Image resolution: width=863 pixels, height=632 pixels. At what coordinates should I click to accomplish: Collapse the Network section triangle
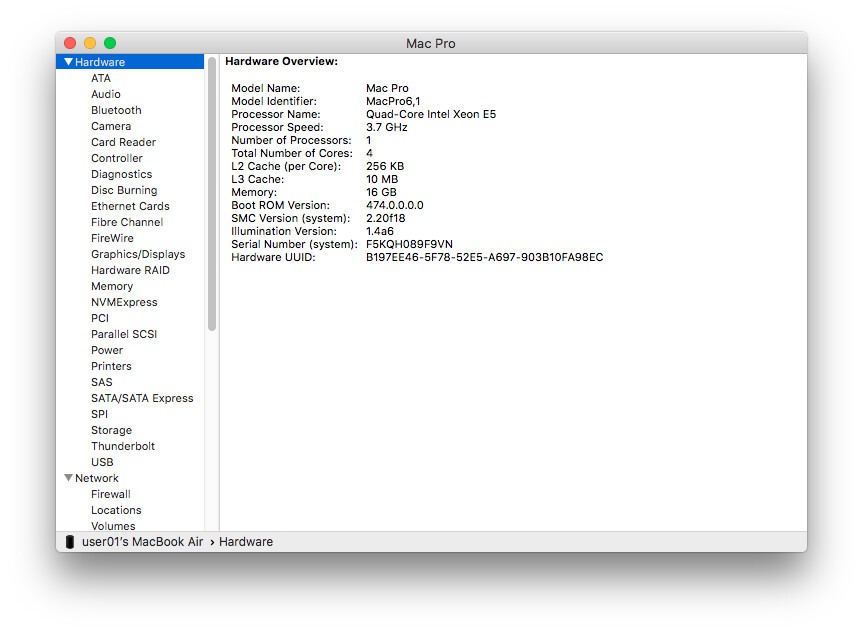(x=68, y=478)
